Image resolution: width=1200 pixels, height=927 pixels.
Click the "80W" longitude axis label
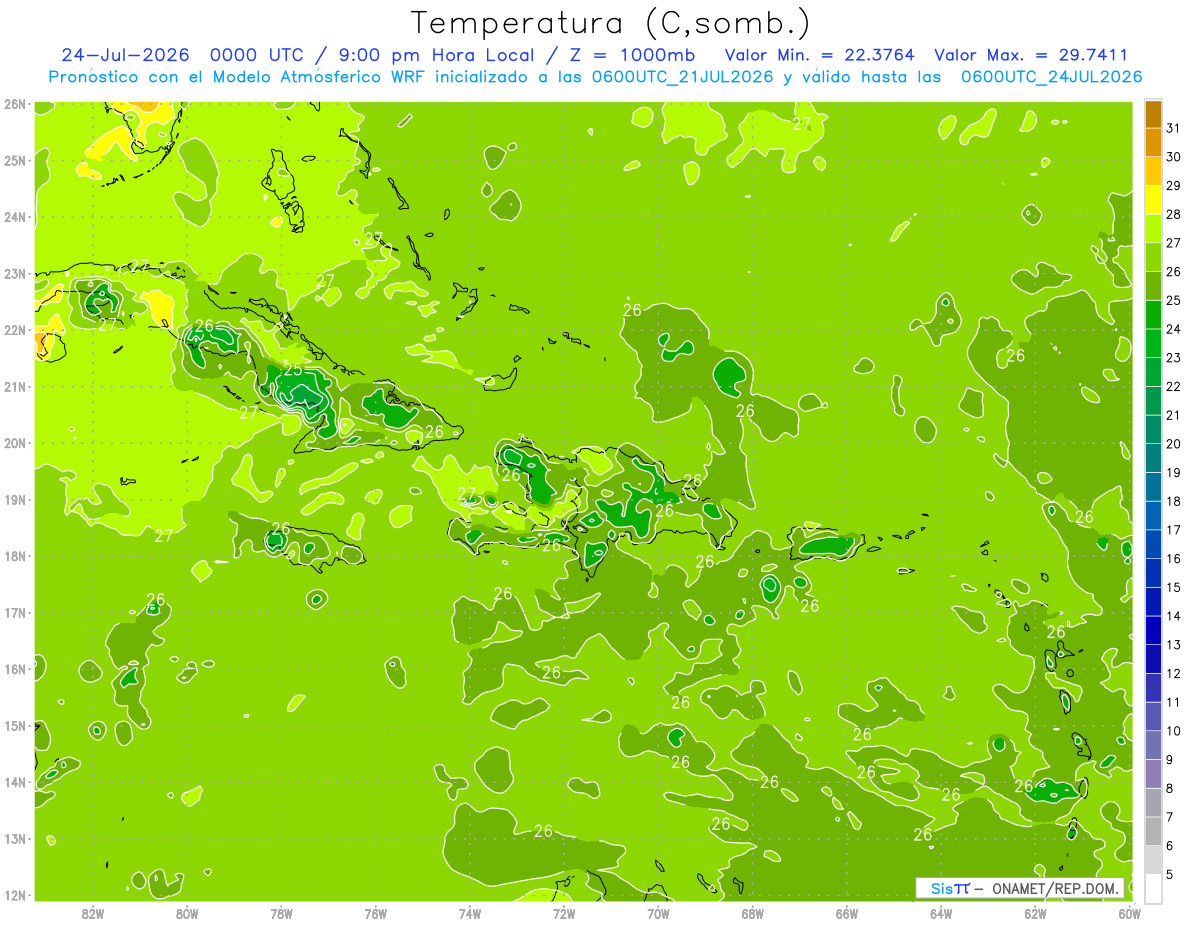(x=187, y=913)
